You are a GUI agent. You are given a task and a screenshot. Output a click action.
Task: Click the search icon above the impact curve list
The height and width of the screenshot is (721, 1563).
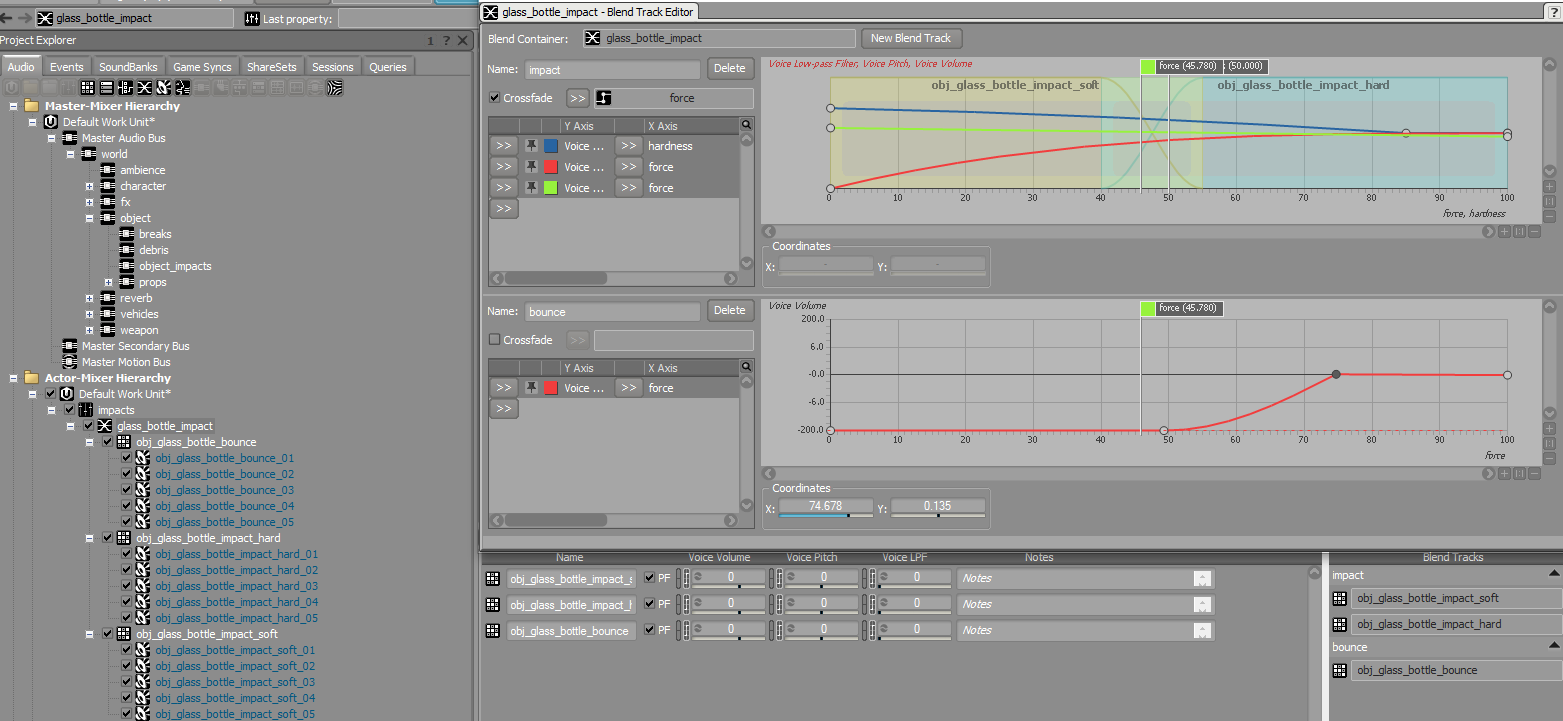pyautogui.click(x=746, y=125)
